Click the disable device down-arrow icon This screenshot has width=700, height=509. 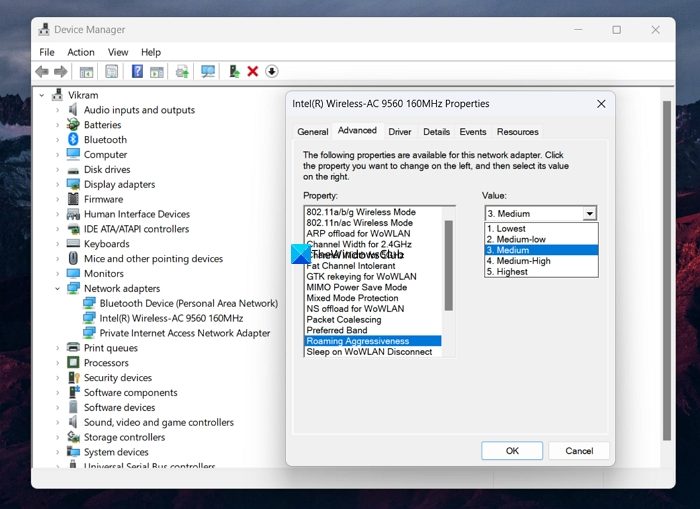pyautogui.click(x=271, y=72)
